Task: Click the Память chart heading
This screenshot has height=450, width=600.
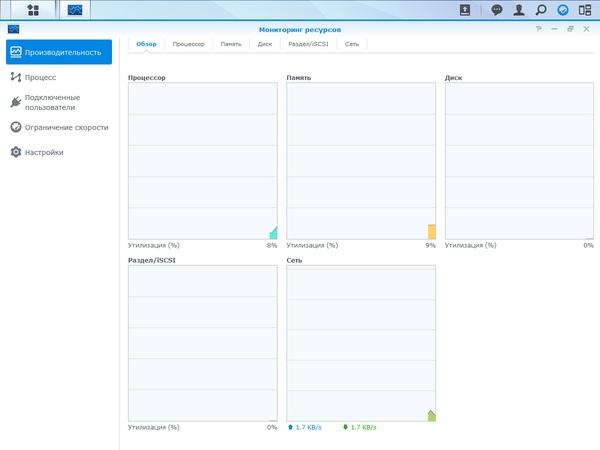Action: pos(299,78)
